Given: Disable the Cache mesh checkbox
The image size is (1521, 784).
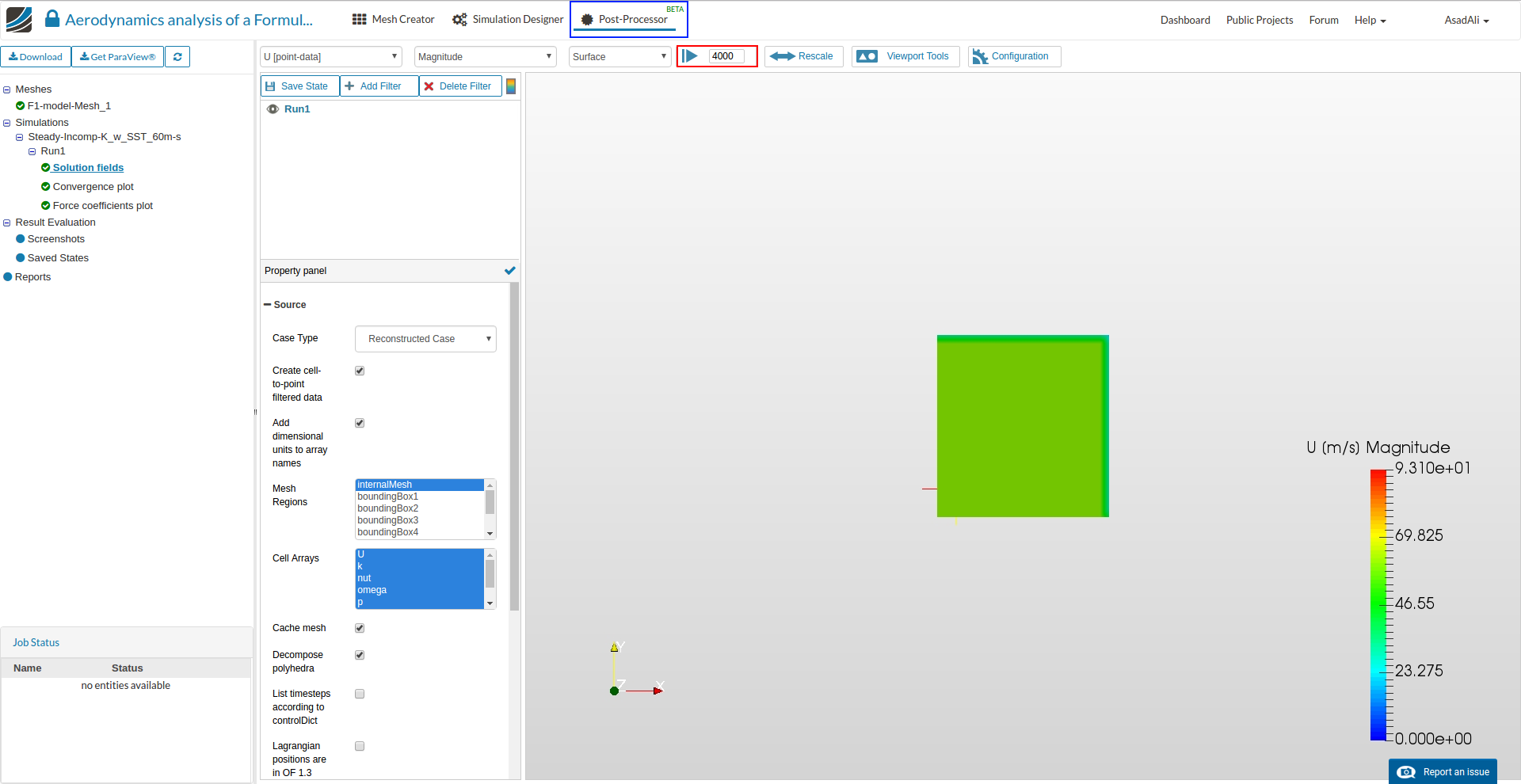Looking at the screenshot, I should (x=360, y=628).
